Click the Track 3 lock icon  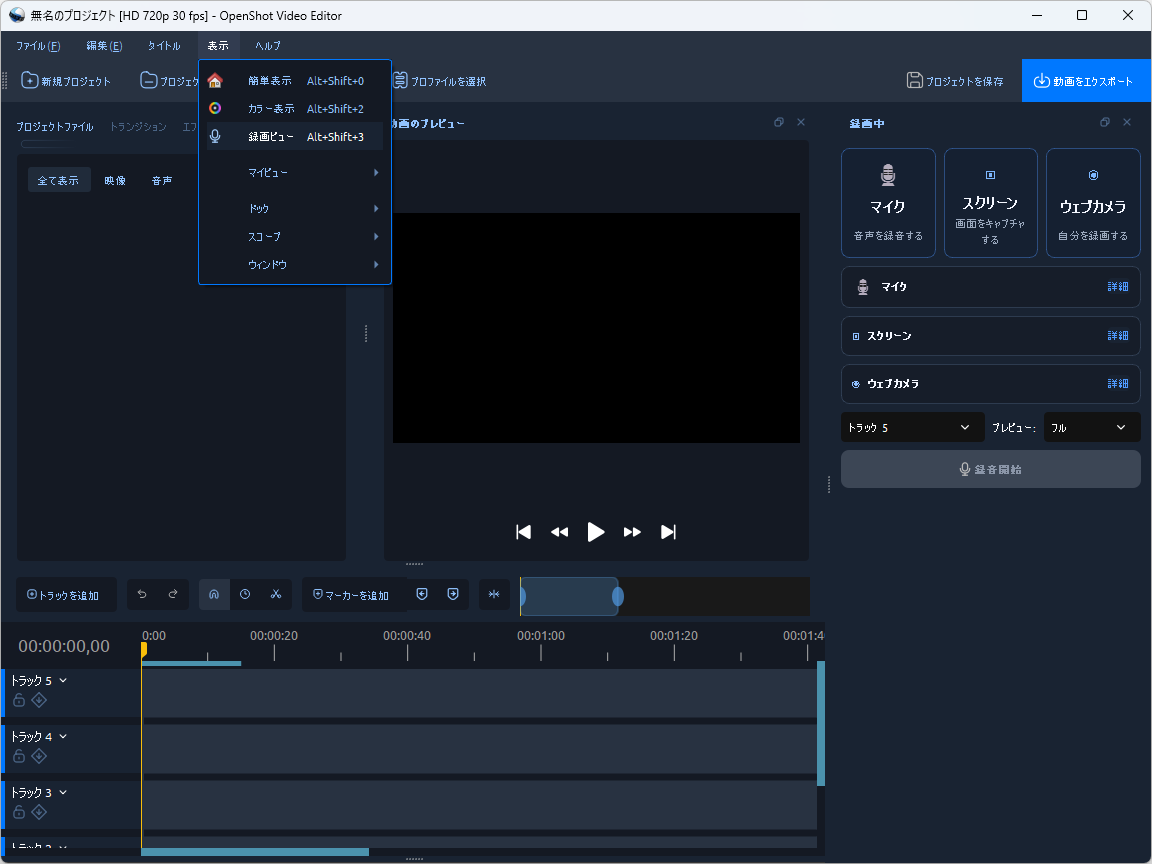coord(19,812)
